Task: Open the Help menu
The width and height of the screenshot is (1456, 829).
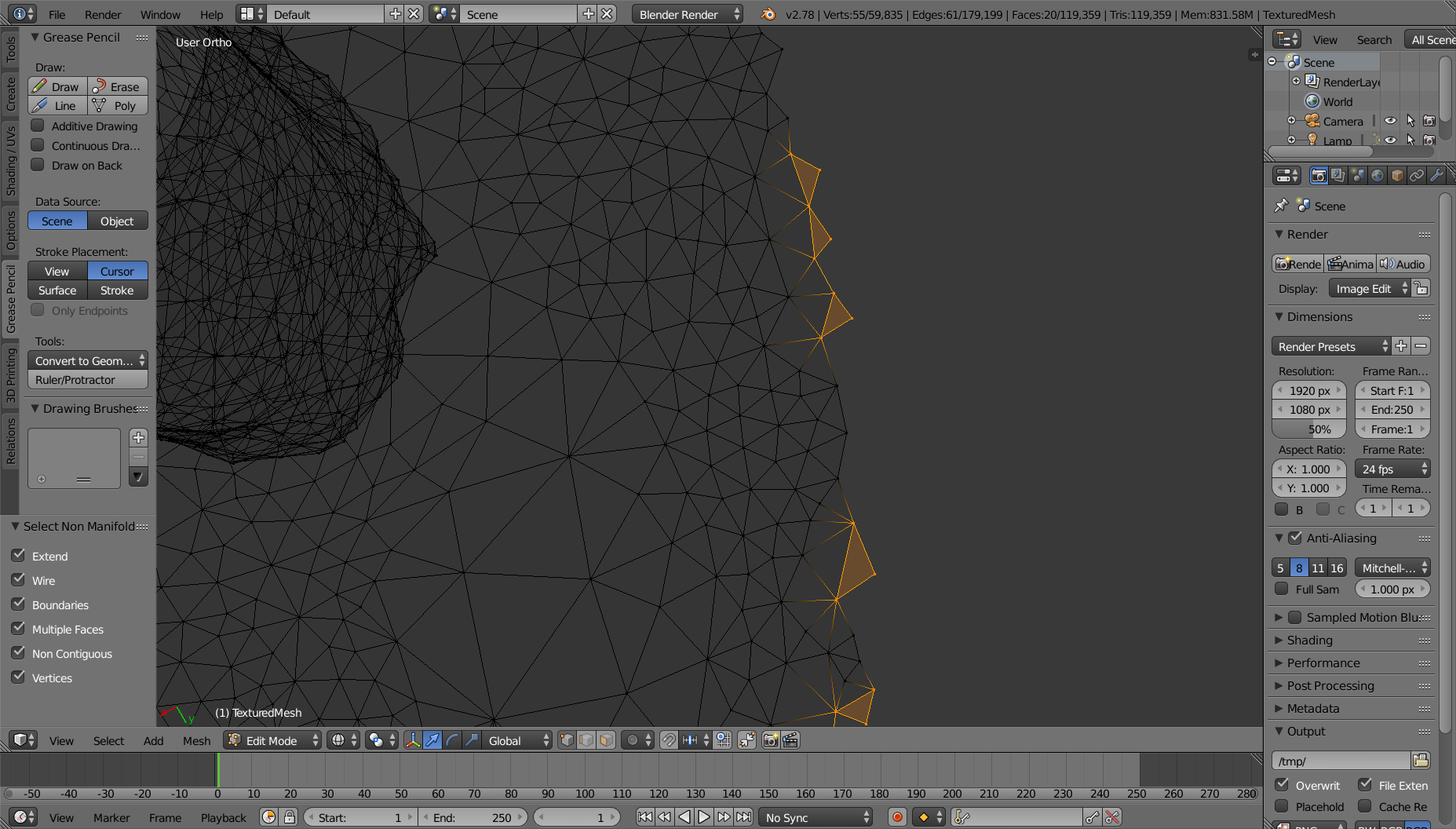Action: click(211, 14)
